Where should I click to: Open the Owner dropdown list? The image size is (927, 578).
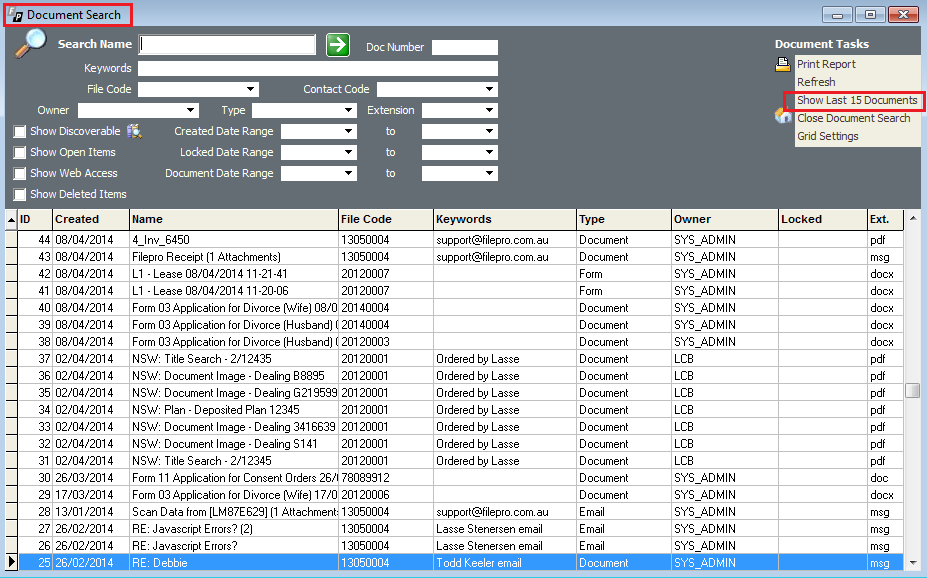tap(190, 111)
